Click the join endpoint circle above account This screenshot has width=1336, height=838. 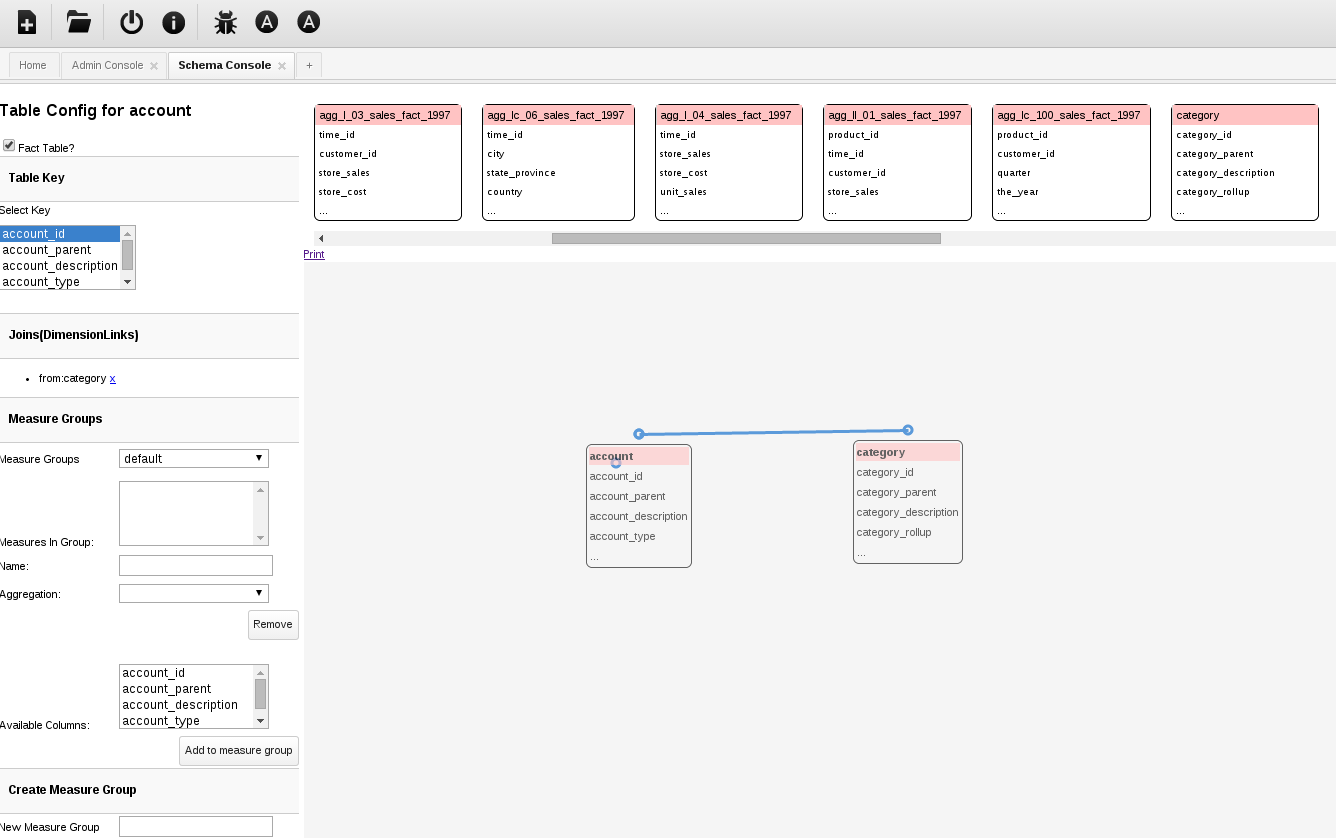(x=638, y=434)
